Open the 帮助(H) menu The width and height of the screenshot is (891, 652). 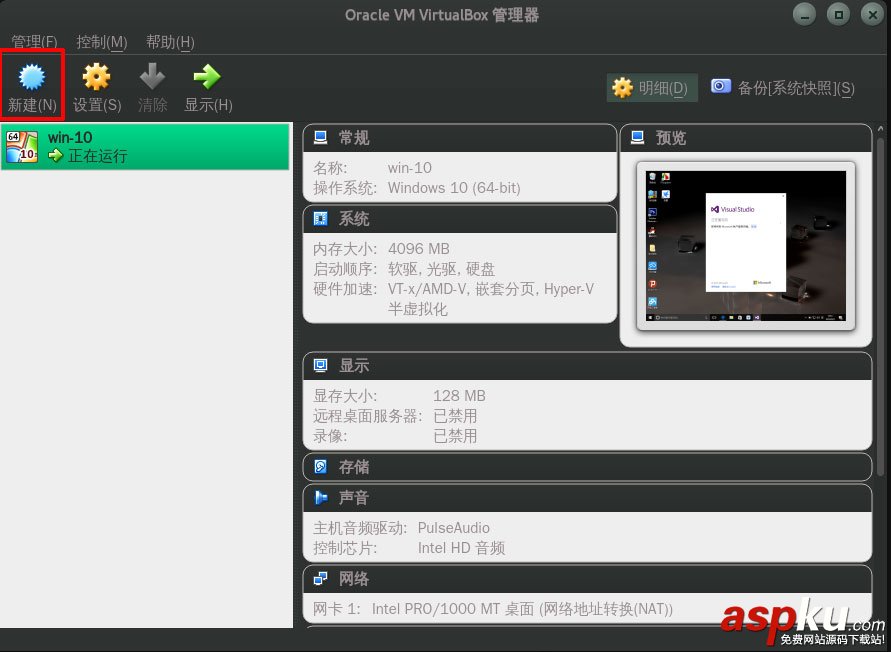click(168, 42)
